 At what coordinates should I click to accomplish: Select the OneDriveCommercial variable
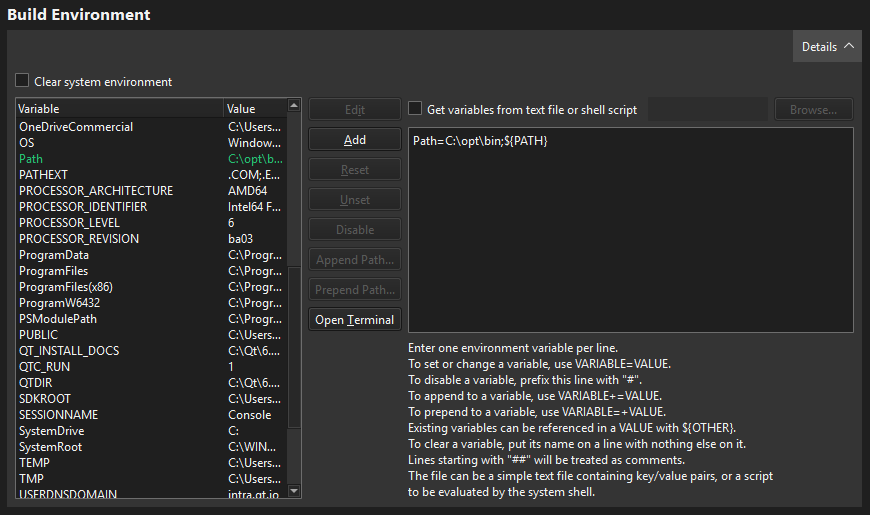coord(151,127)
